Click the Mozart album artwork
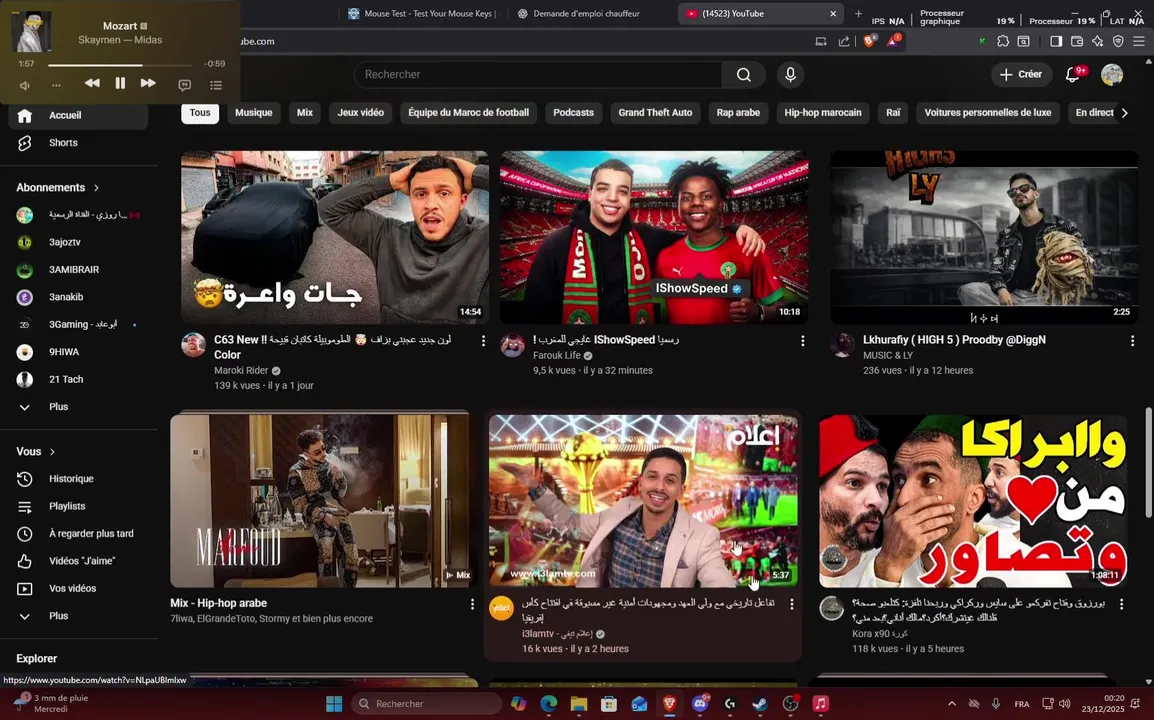Viewport: 1154px width, 720px height. 31,31
